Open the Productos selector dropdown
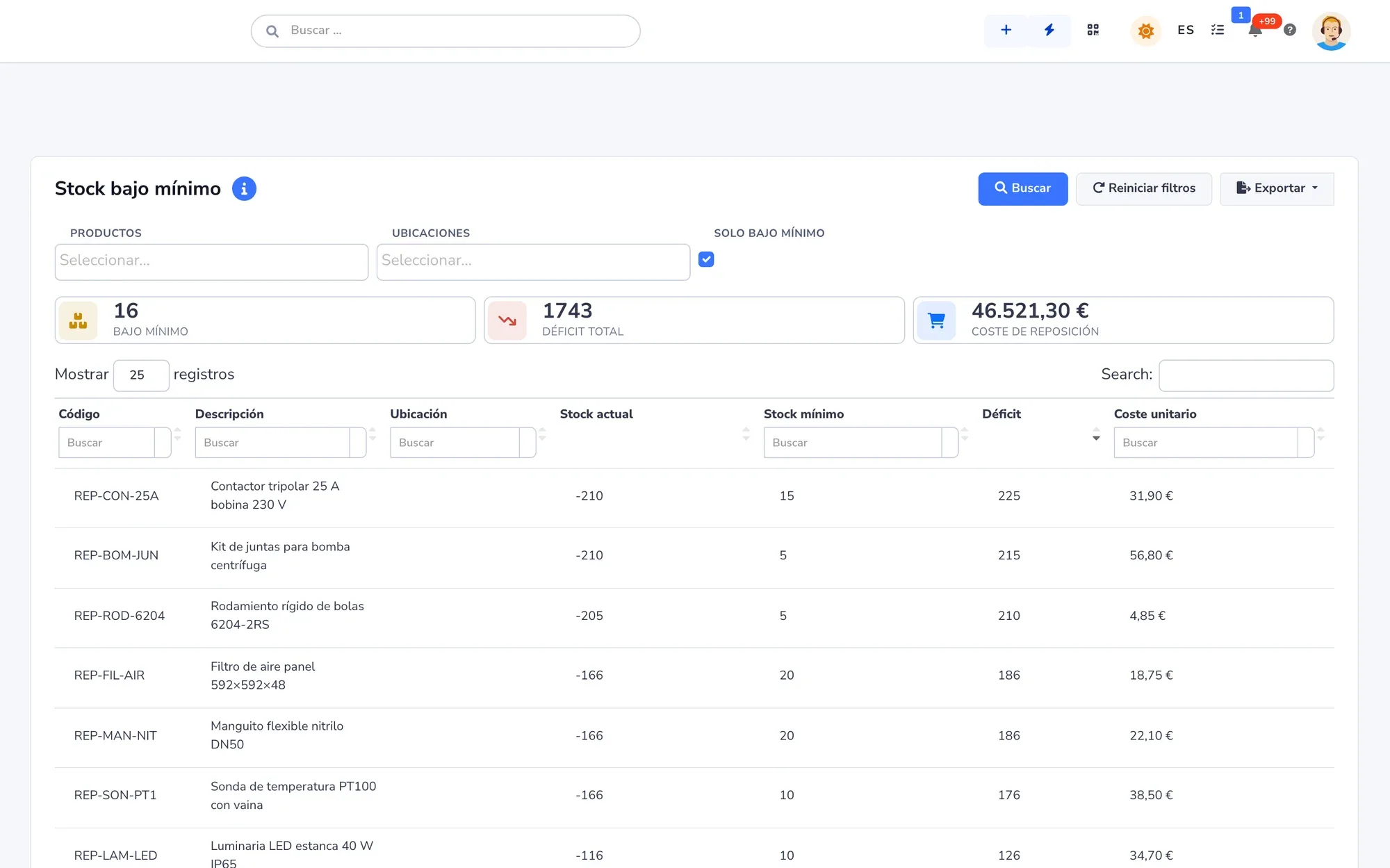This screenshot has width=1390, height=868. [211, 262]
